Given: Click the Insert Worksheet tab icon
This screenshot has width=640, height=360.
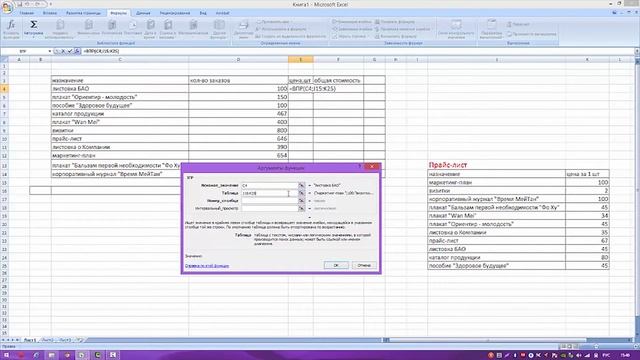Looking at the screenshot, I should (x=80, y=340).
